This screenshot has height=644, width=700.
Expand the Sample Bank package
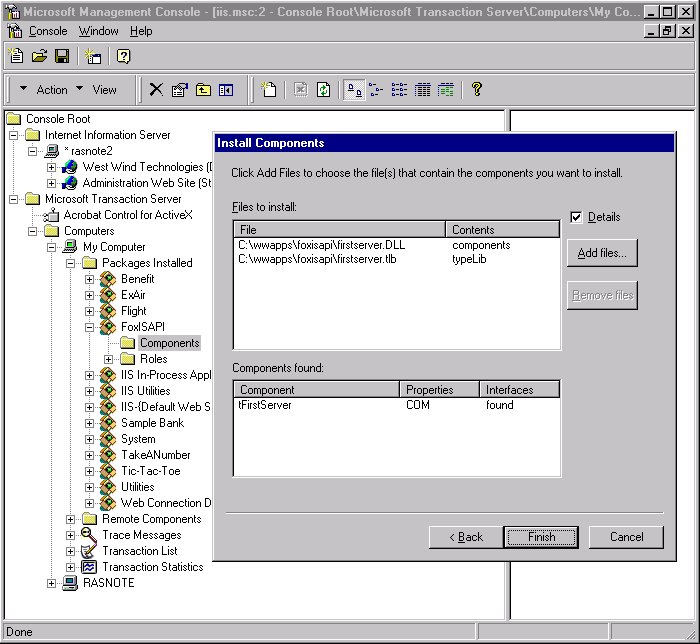click(x=90, y=424)
